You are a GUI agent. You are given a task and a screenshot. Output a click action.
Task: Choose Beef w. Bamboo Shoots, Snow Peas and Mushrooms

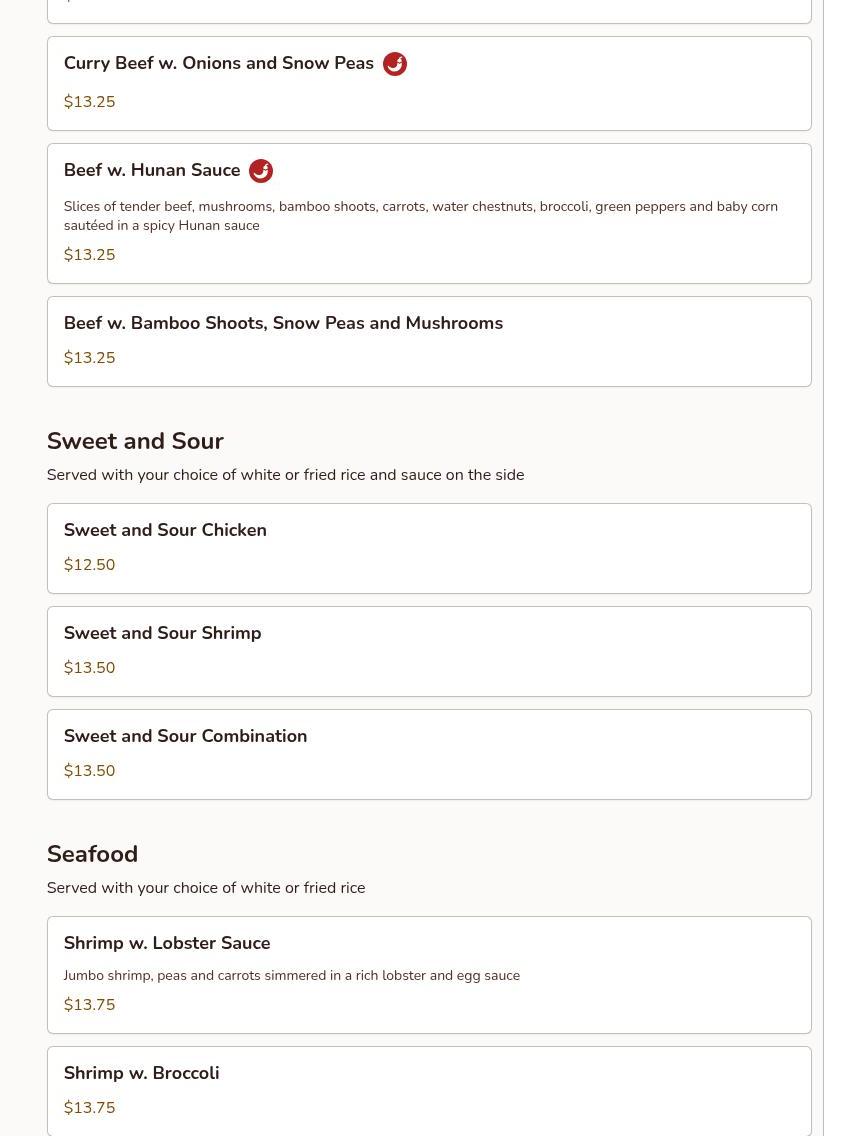pos(283,324)
